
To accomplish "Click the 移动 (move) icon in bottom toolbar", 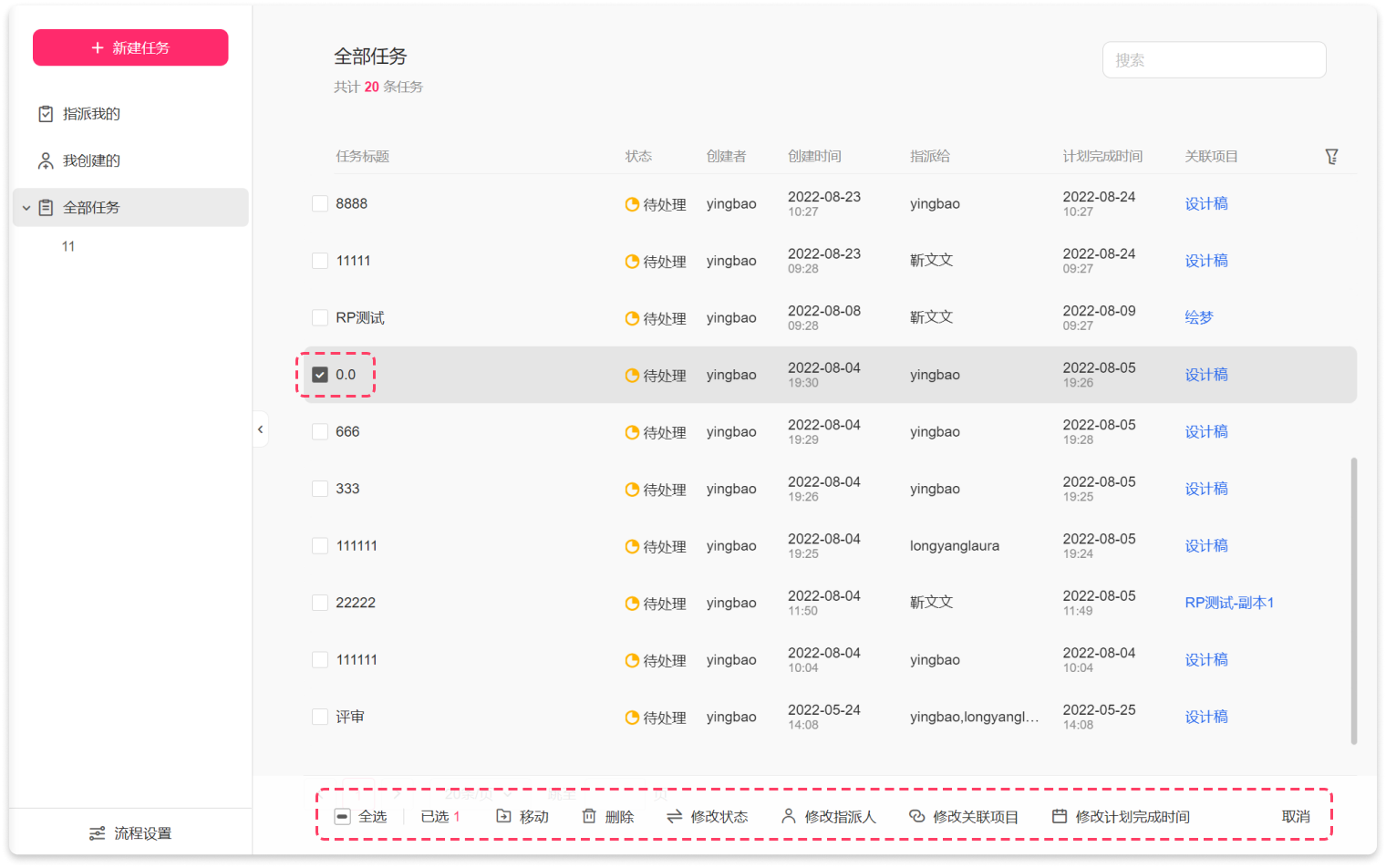I will [x=503, y=816].
